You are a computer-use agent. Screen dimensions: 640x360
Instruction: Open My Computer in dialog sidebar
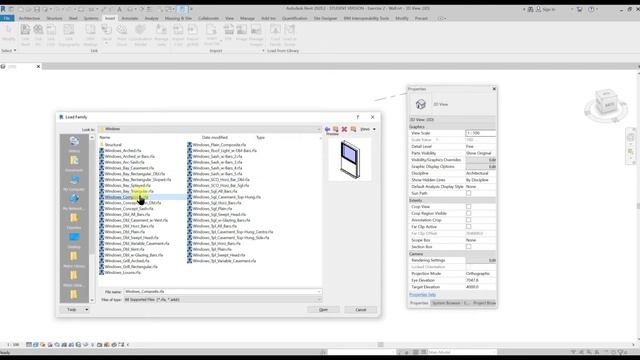(74, 182)
